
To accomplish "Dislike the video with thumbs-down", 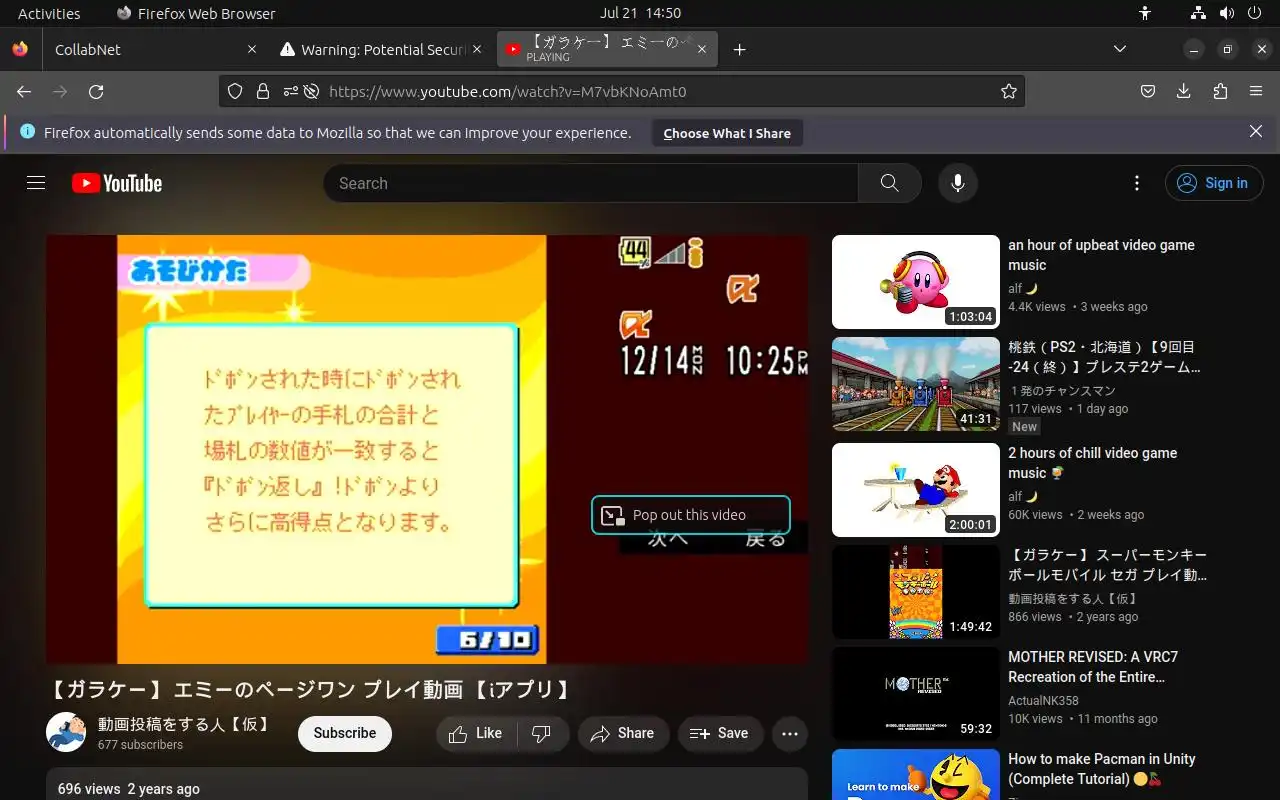I will pos(543,734).
